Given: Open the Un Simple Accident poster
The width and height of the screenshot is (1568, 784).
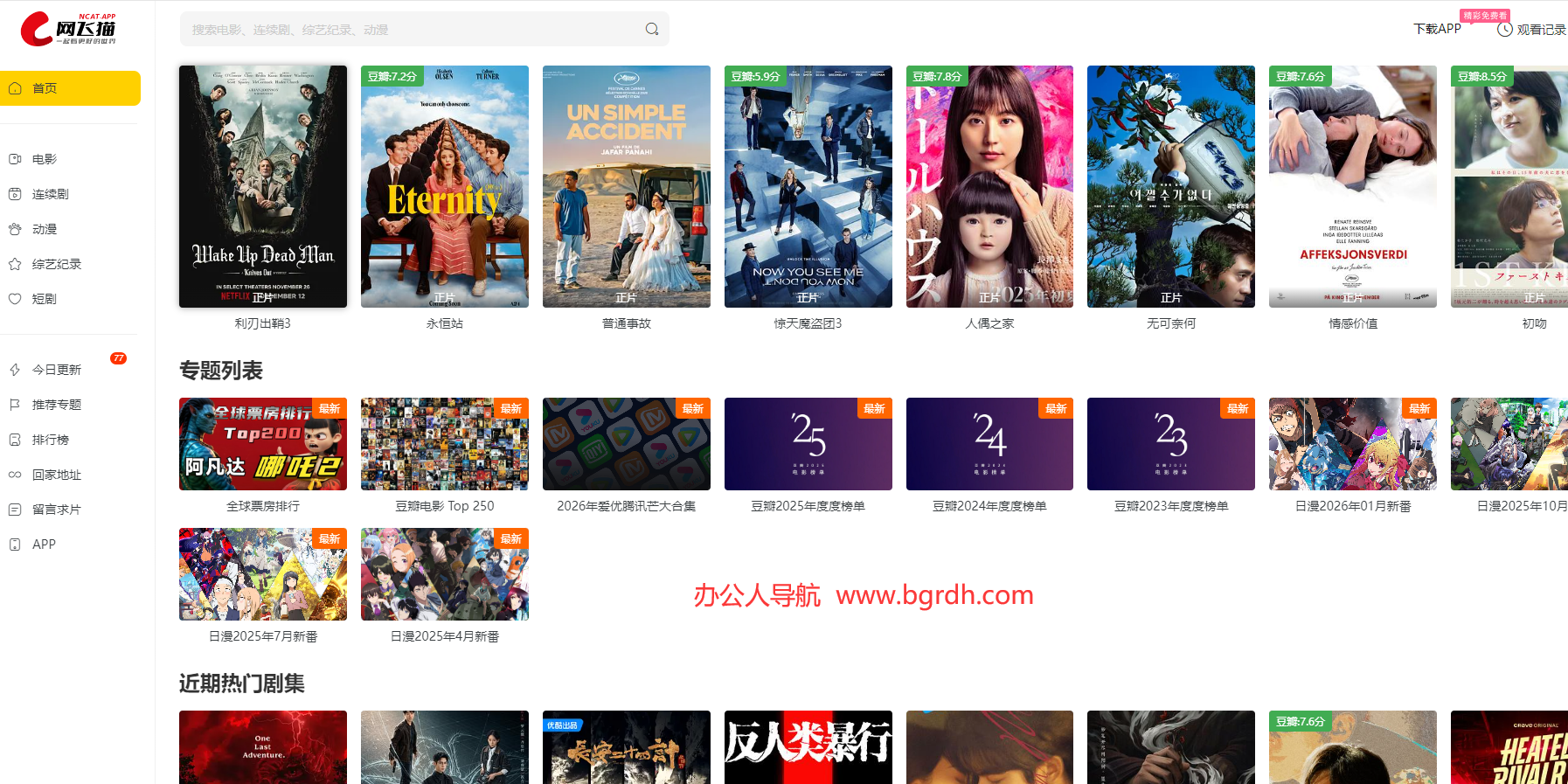Looking at the screenshot, I should [627, 186].
